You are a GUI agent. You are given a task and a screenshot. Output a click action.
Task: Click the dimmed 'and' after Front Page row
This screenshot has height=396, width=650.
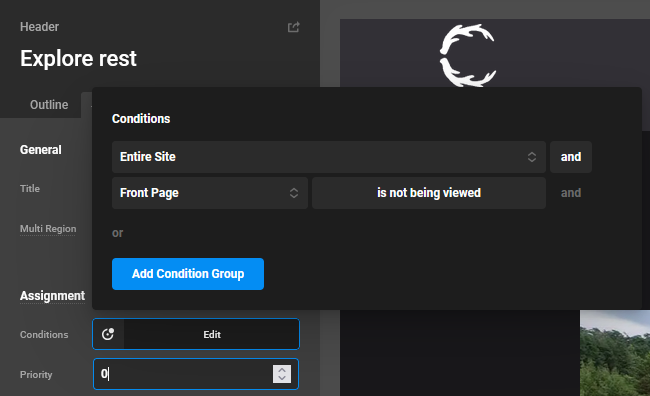(x=570, y=193)
